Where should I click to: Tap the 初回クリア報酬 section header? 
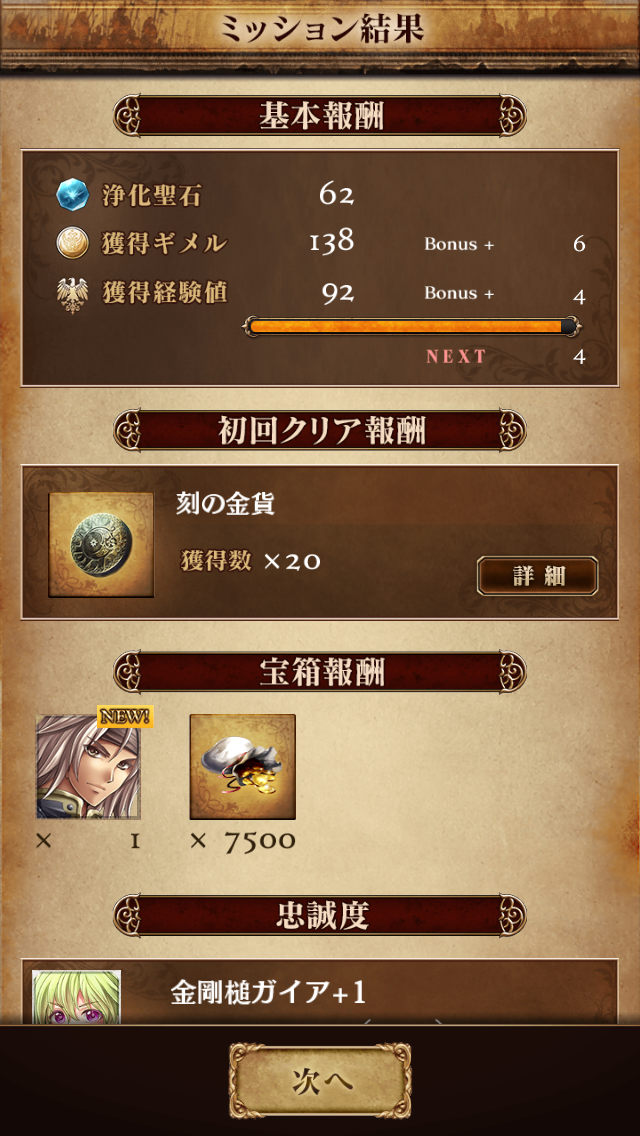(320, 431)
